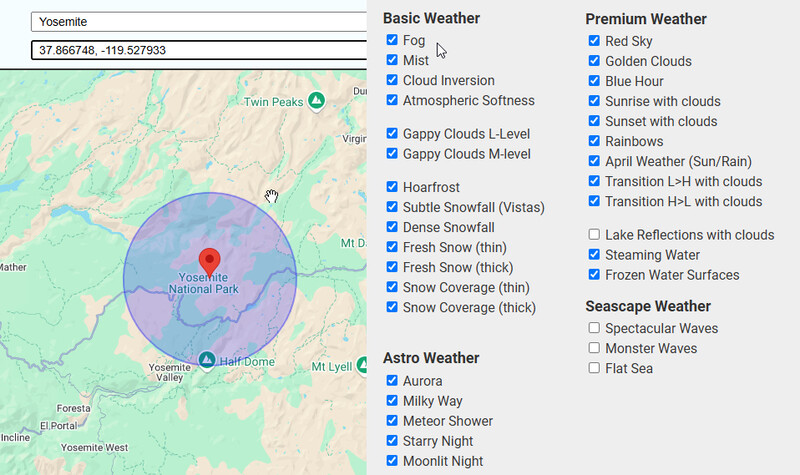The width and height of the screenshot is (800, 475).
Task: Enable Spectacular Waves checkbox
Action: point(594,328)
